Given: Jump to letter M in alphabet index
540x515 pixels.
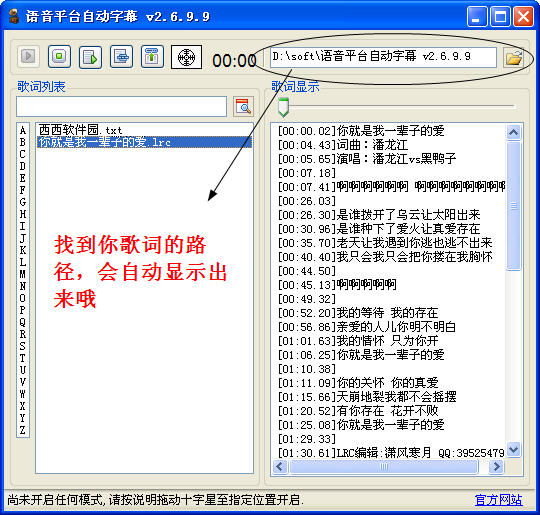Looking at the screenshot, I should pos(23,274).
